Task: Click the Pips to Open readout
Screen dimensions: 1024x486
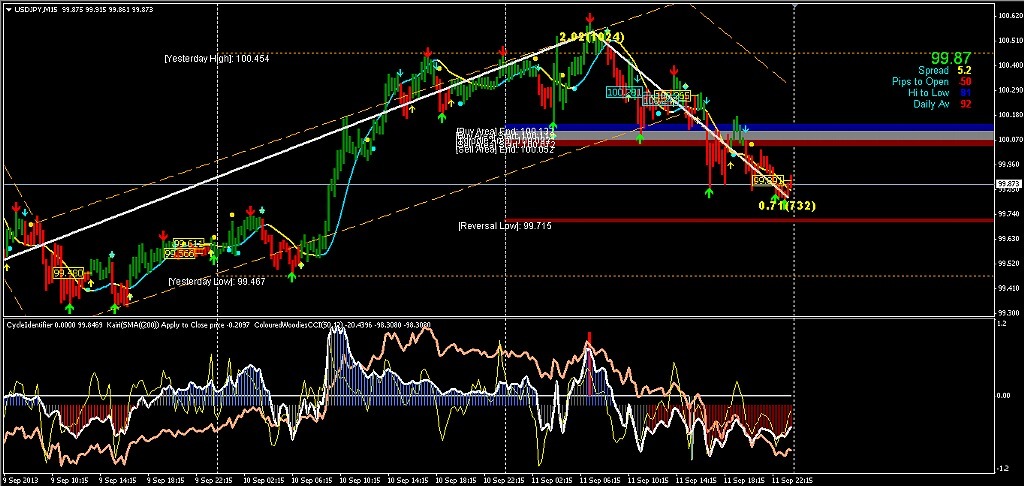Action: [x=932, y=81]
